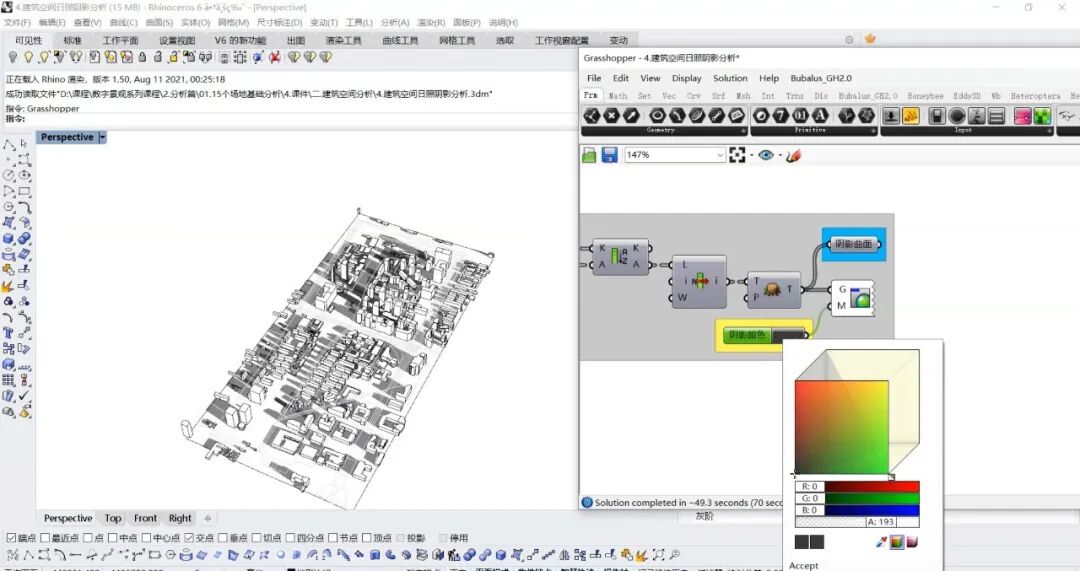Screen dimensions: 1080x571
Task: Add the Value List component in Input group
Action: tap(996, 116)
